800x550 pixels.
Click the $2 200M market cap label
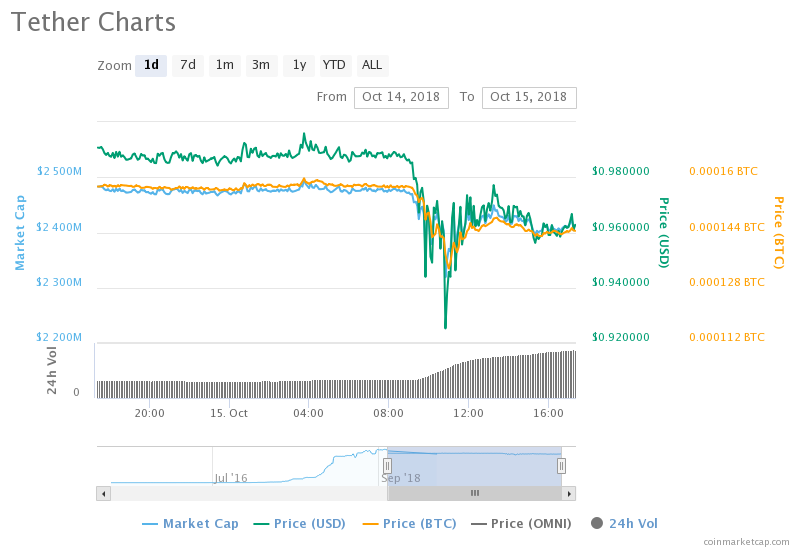pyautogui.click(x=59, y=337)
